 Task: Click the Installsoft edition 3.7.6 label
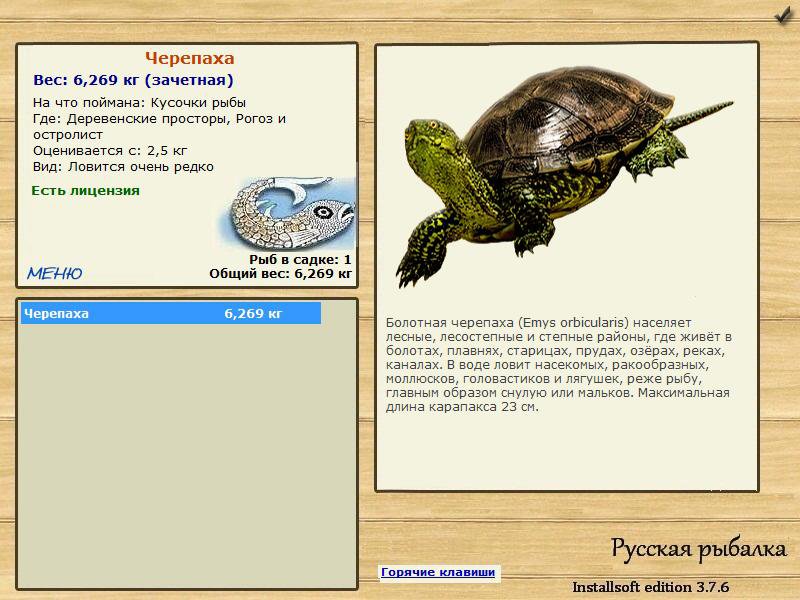[x=651, y=587]
